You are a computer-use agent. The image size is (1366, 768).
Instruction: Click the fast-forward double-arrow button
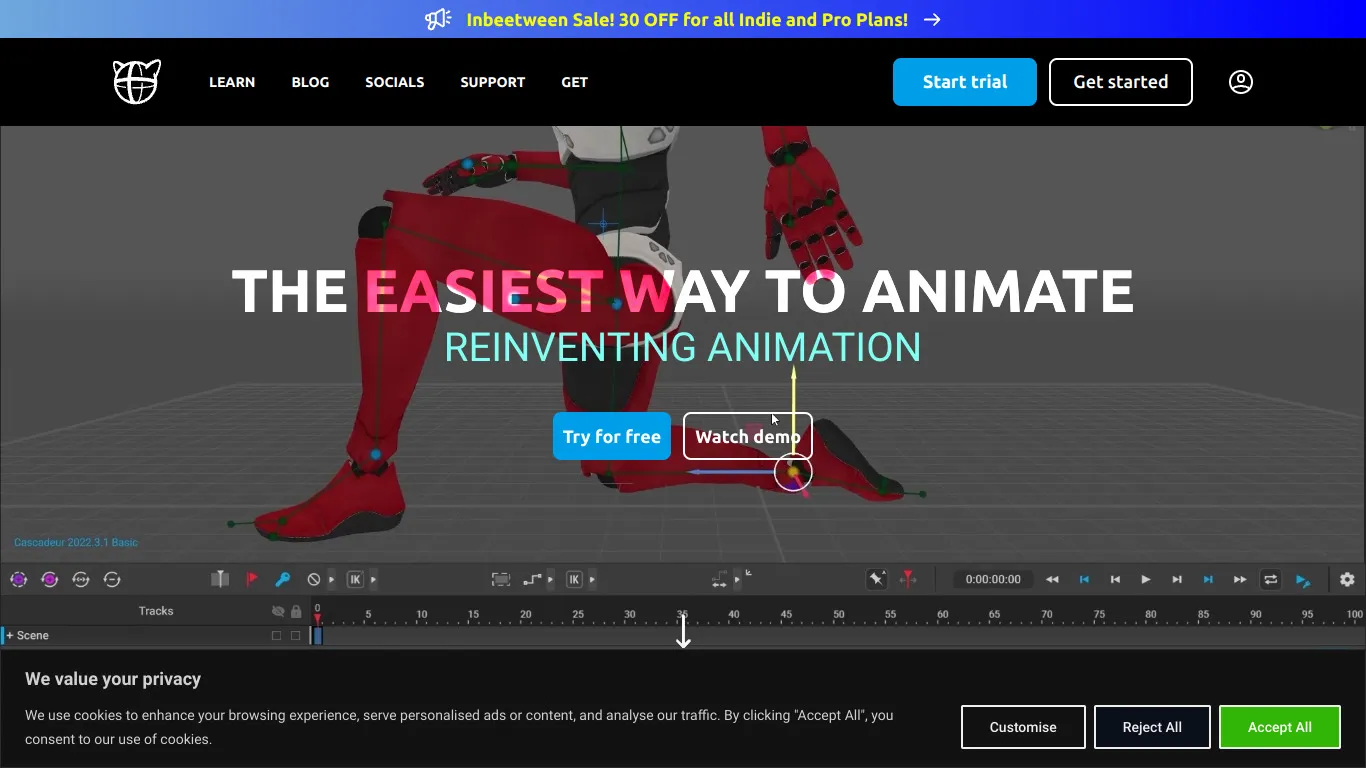pyautogui.click(x=1240, y=579)
